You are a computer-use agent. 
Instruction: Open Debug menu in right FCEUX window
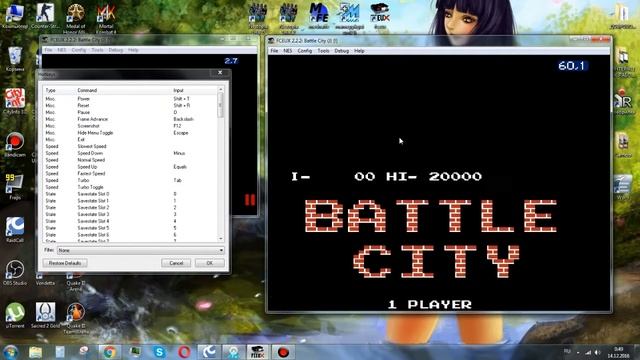coord(342,51)
